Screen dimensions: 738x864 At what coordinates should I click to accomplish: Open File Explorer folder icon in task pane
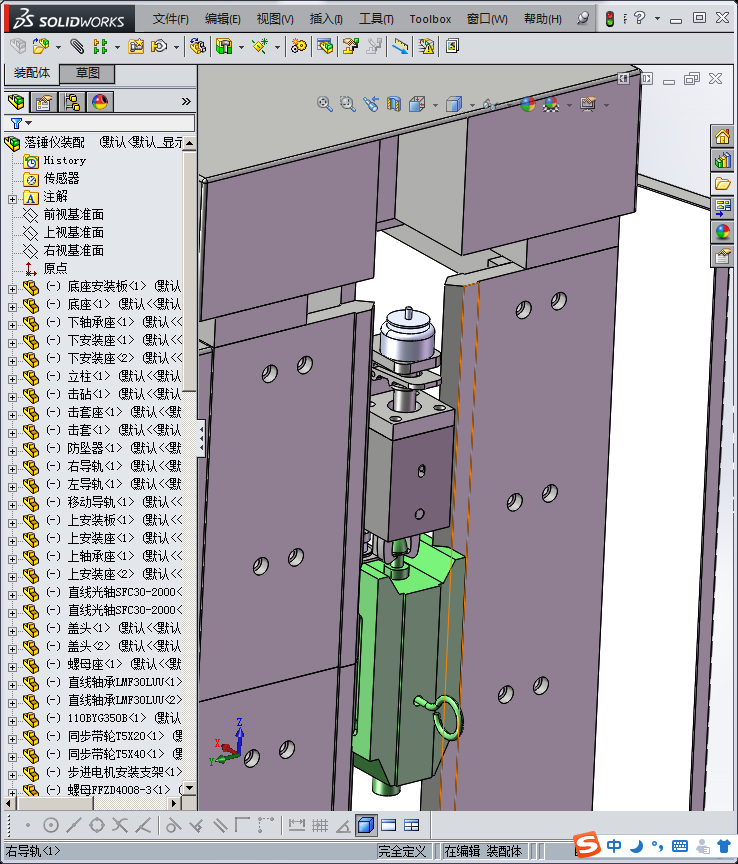pyautogui.click(x=723, y=183)
